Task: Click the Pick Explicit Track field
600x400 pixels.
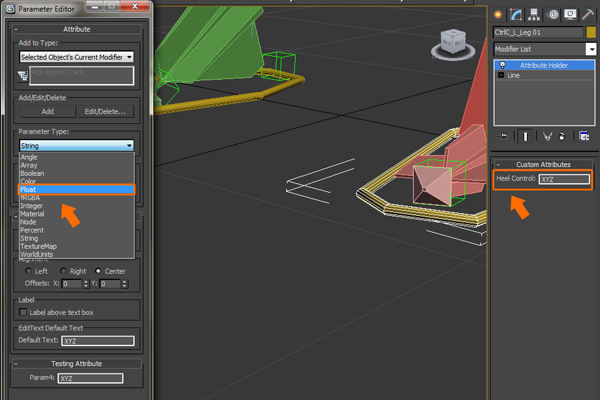Action: [x=82, y=76]
